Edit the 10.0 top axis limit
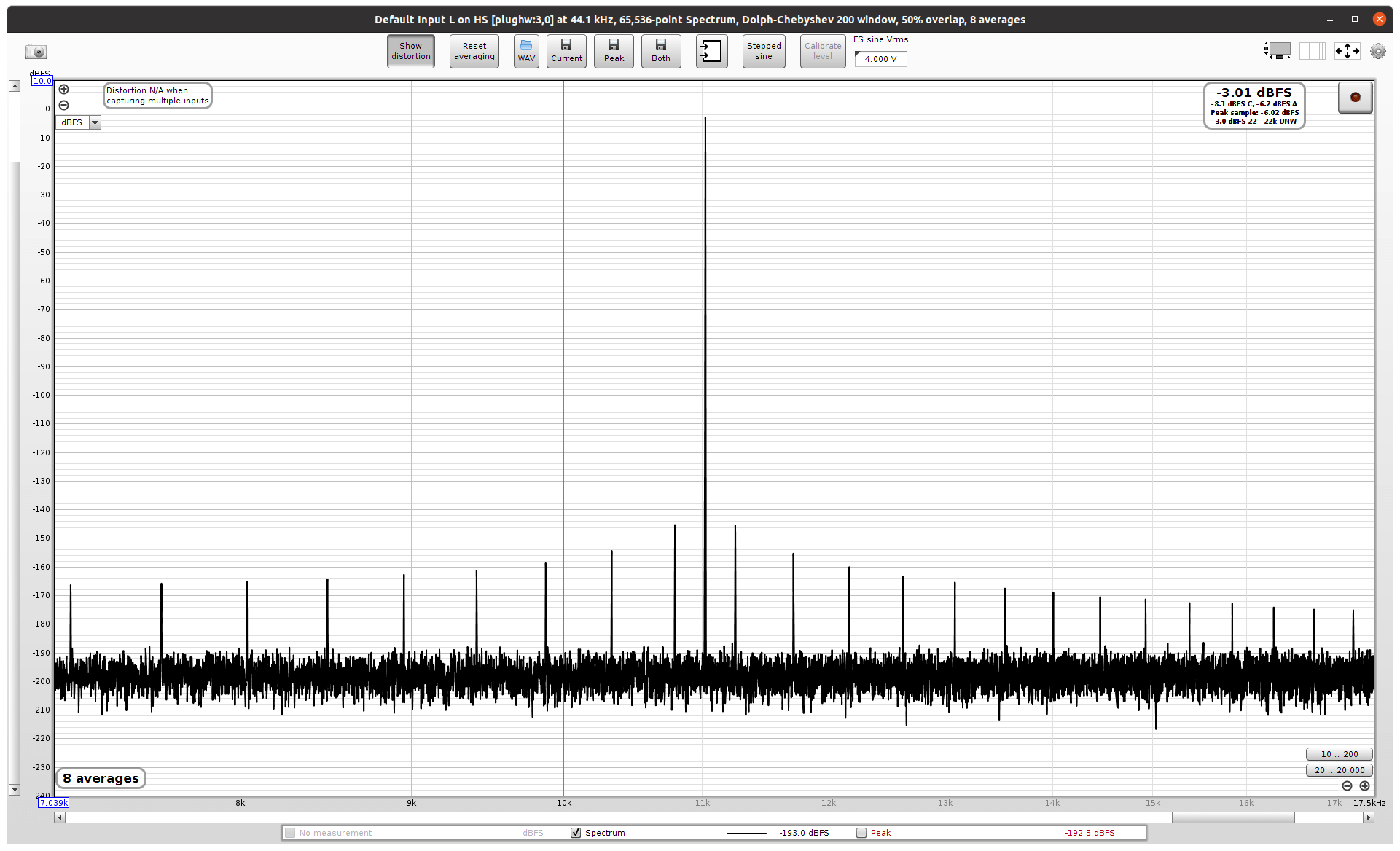The height and width of the screenshot is (851, 1400). tap(42, 81)
